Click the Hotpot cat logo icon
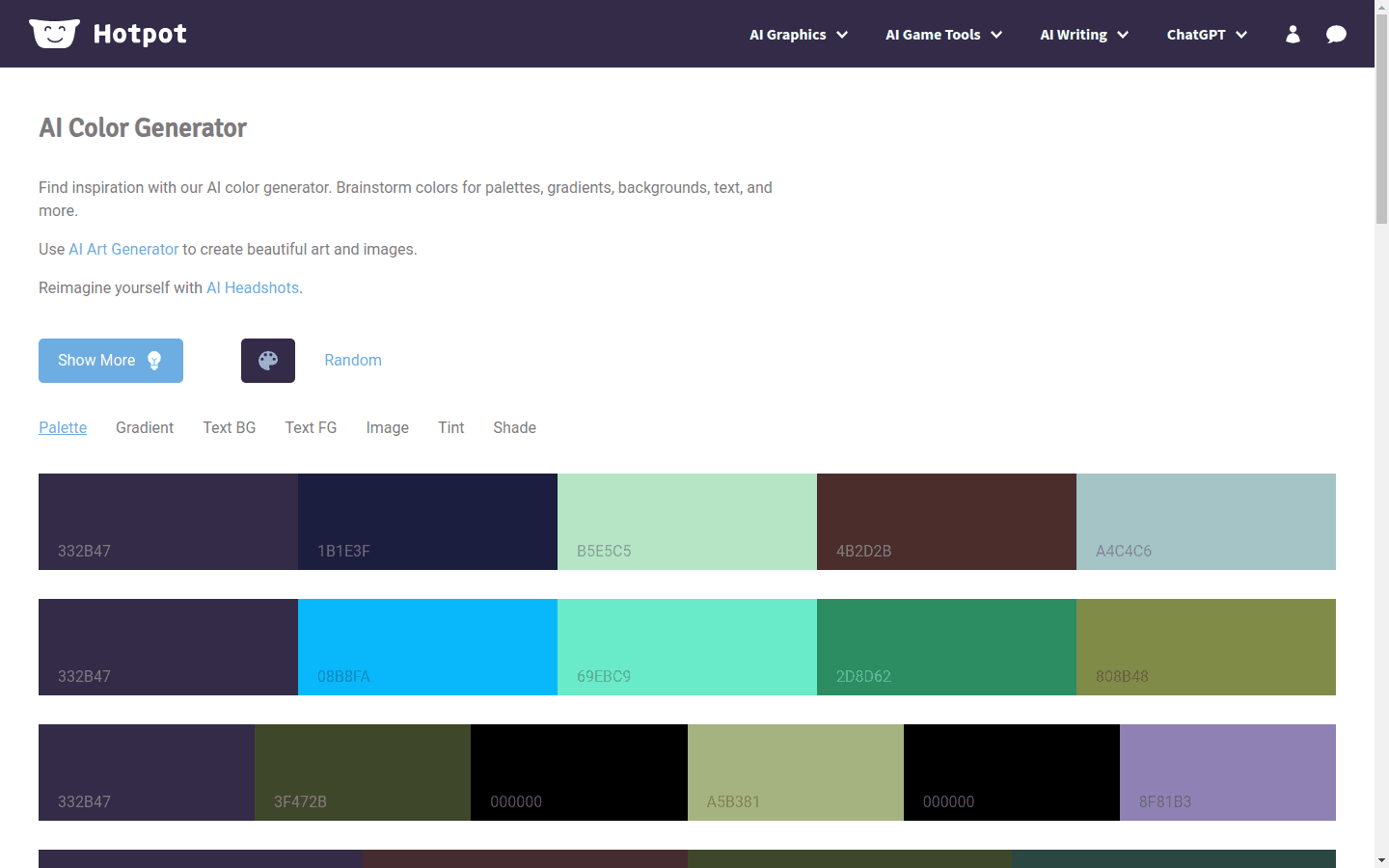This screenshot has width=1389, height=868. point(54,33)
